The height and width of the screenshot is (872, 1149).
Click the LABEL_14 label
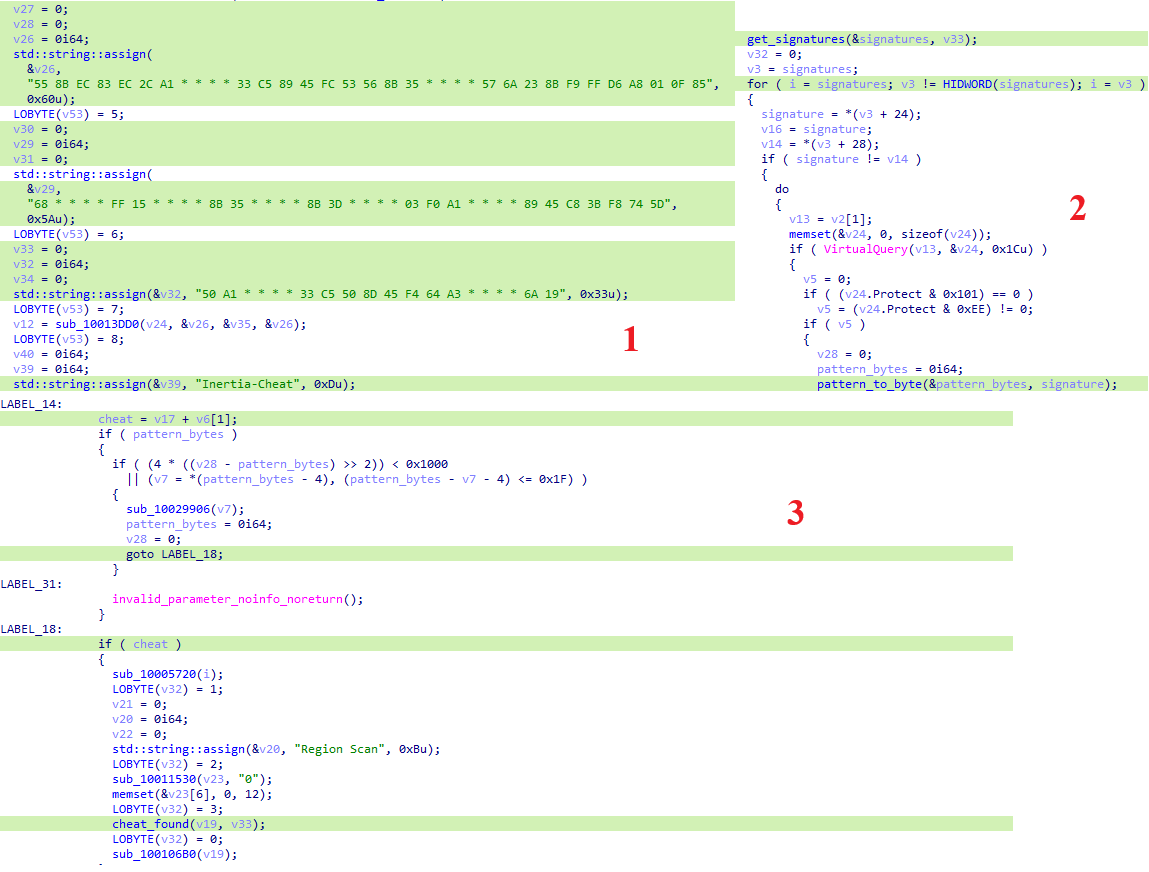[x=29, y=403]
